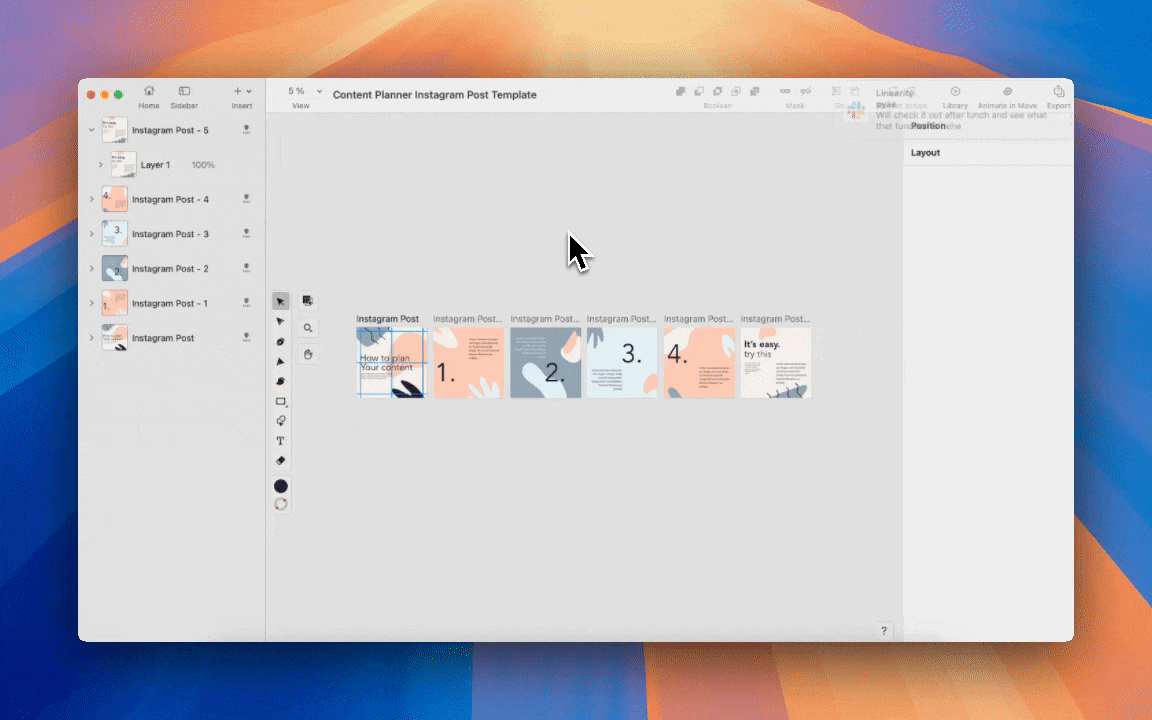Expand the Instagram Post - 1 artboard
This screenshot has height=720, width=1152.
pos(92,303)
